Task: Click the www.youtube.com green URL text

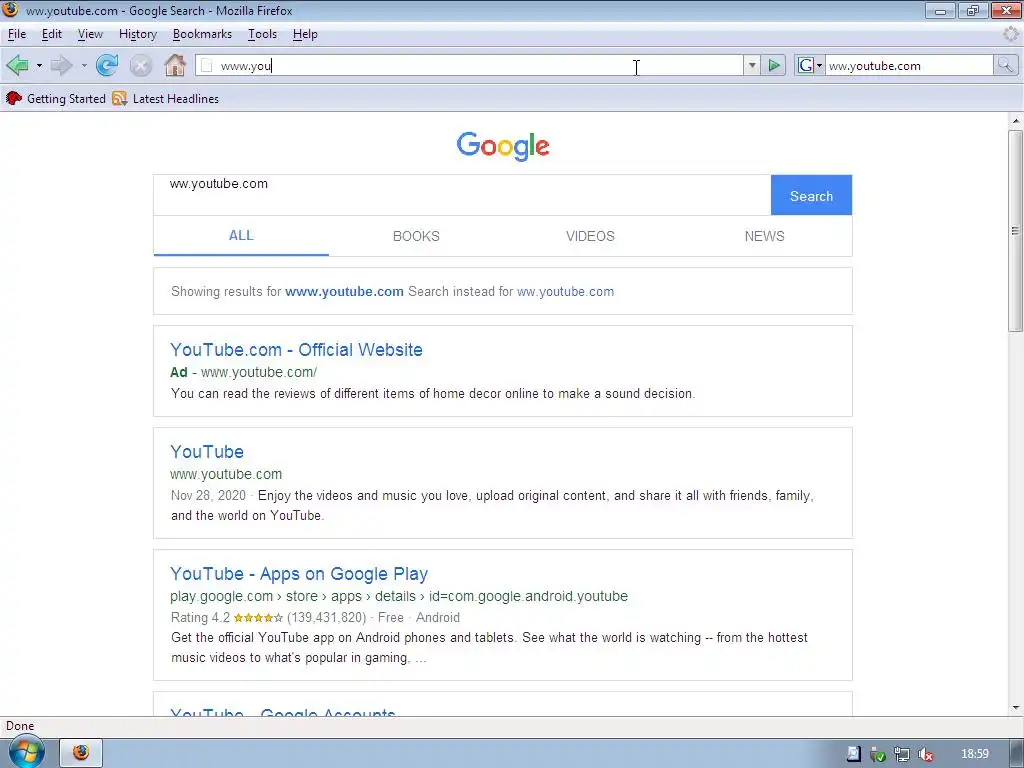Action: (226, 474)
